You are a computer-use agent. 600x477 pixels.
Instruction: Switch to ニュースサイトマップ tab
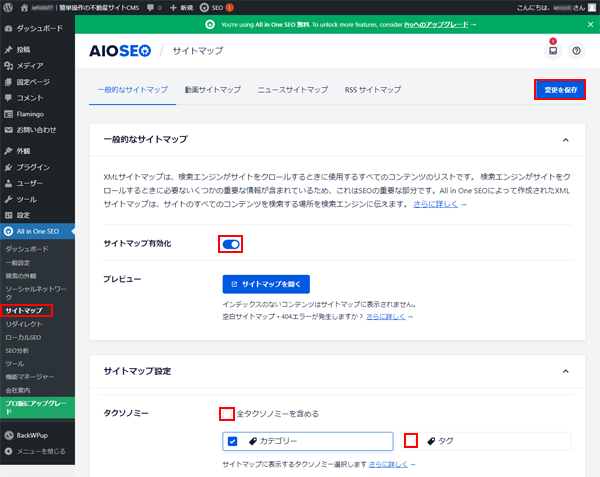(293, 90)
